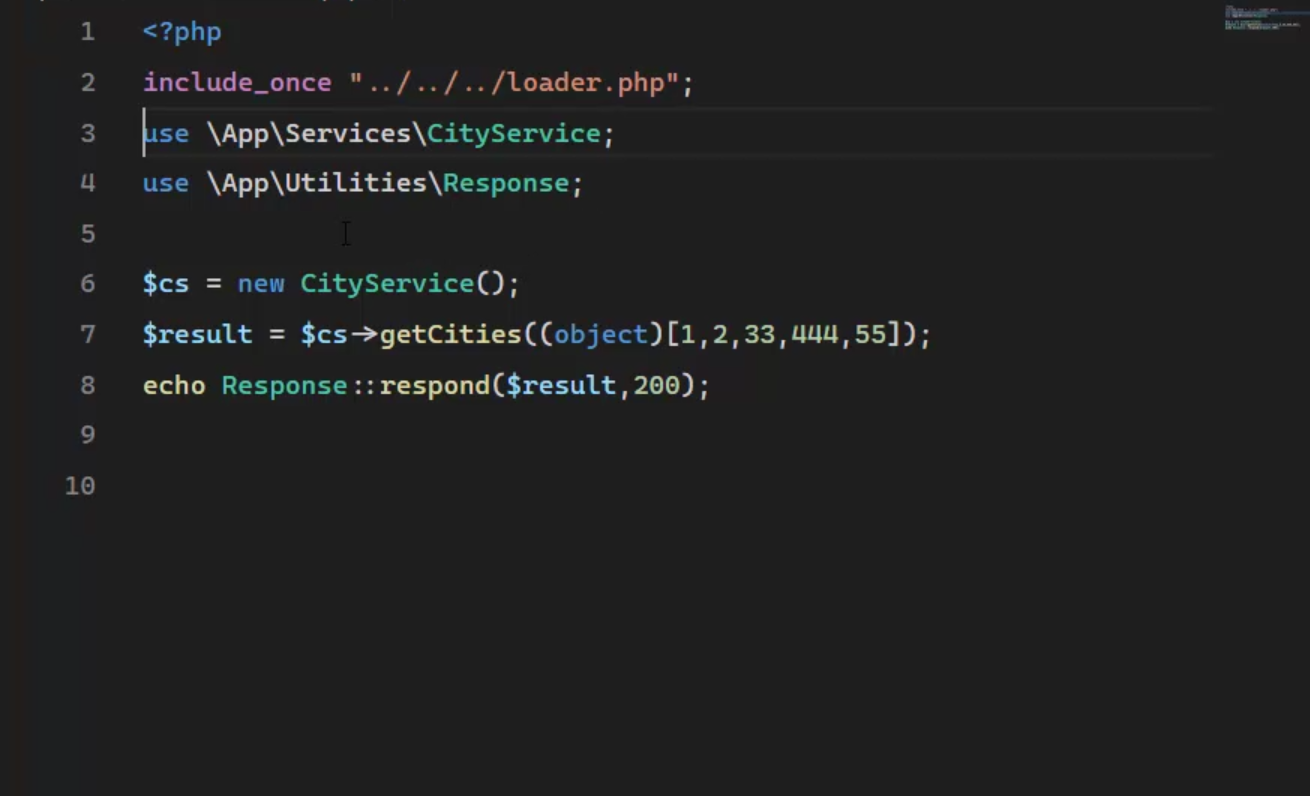The height and width of the screenshot is (796, 1310).
Task: Click the $cs variable on line 6
Action: 166,284
